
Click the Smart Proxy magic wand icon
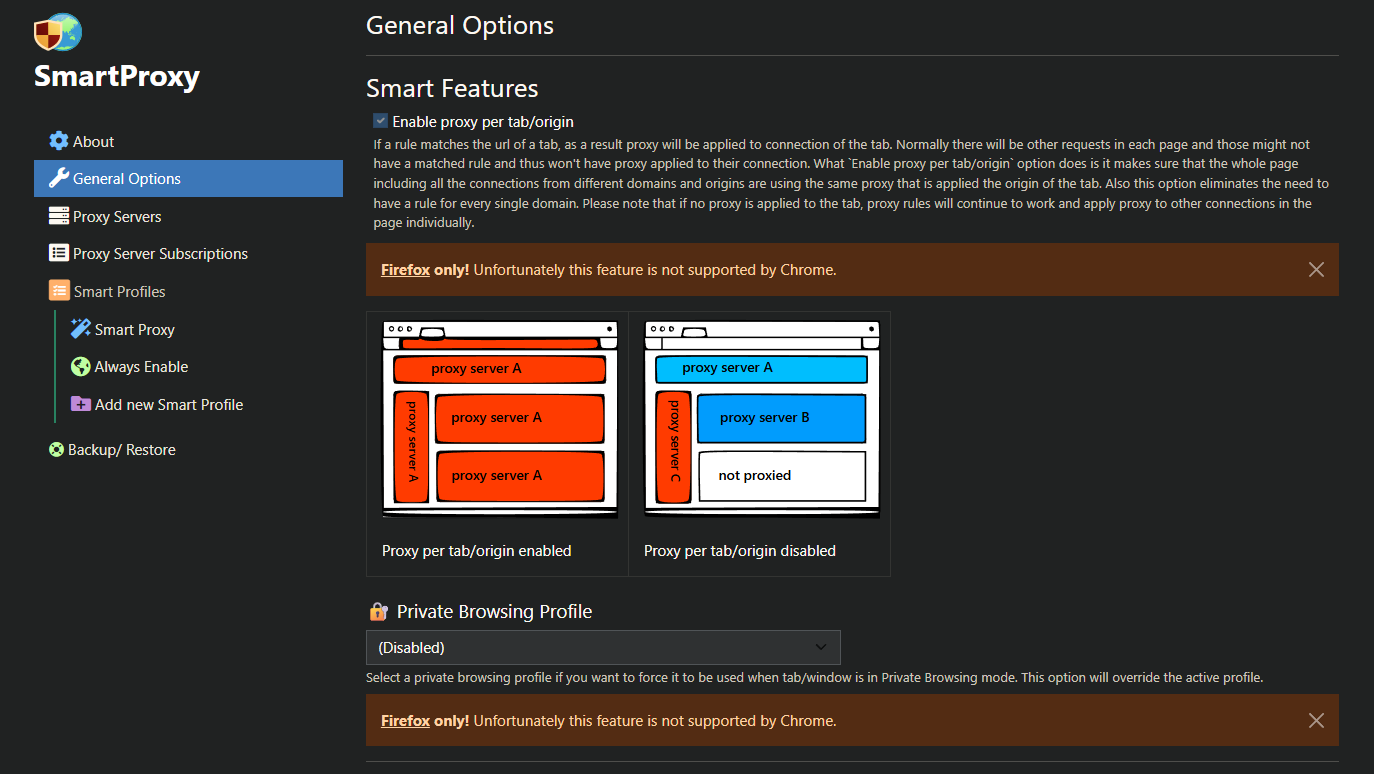click(81, 329)
